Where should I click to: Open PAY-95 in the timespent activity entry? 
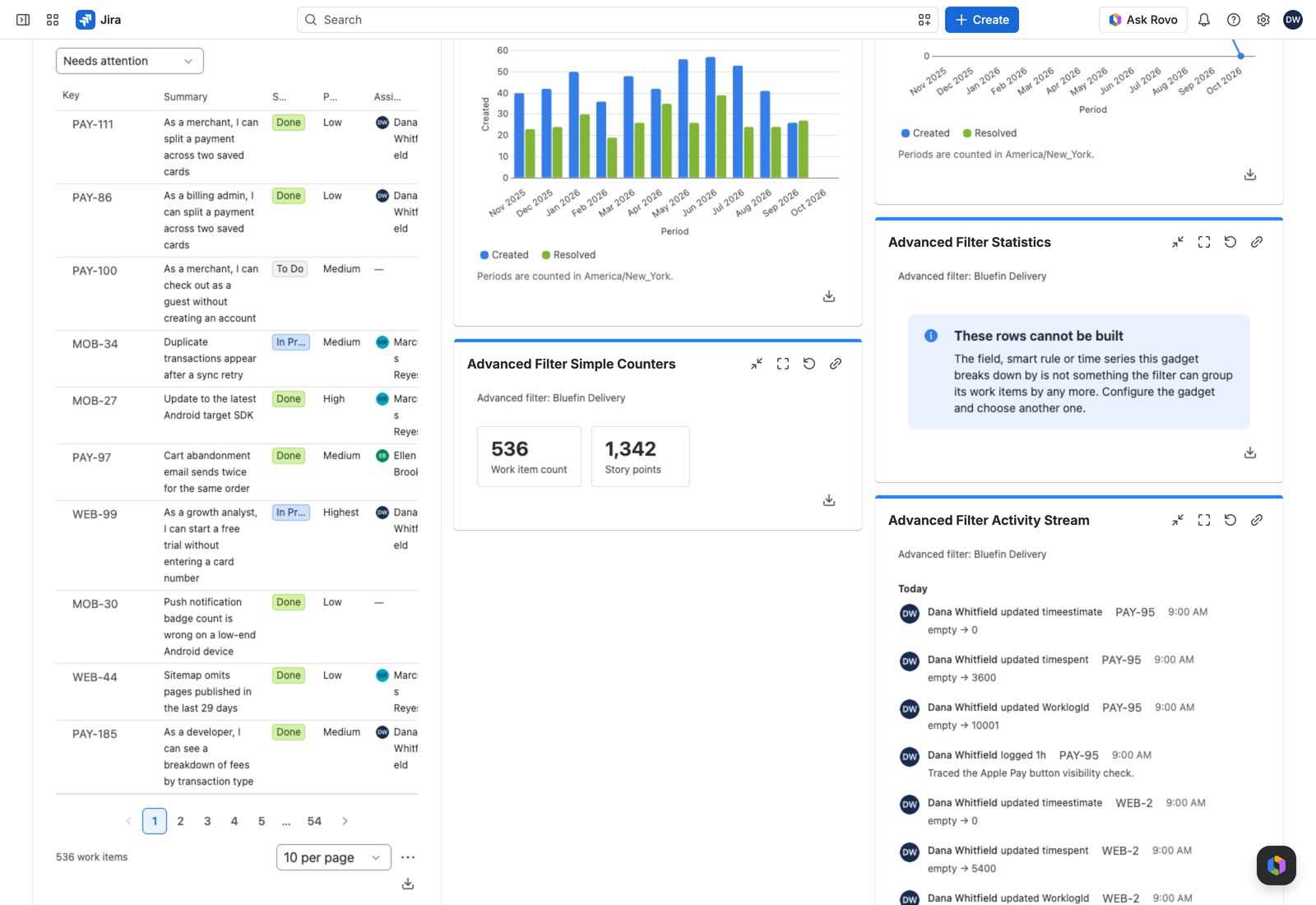pos(1121,660)
